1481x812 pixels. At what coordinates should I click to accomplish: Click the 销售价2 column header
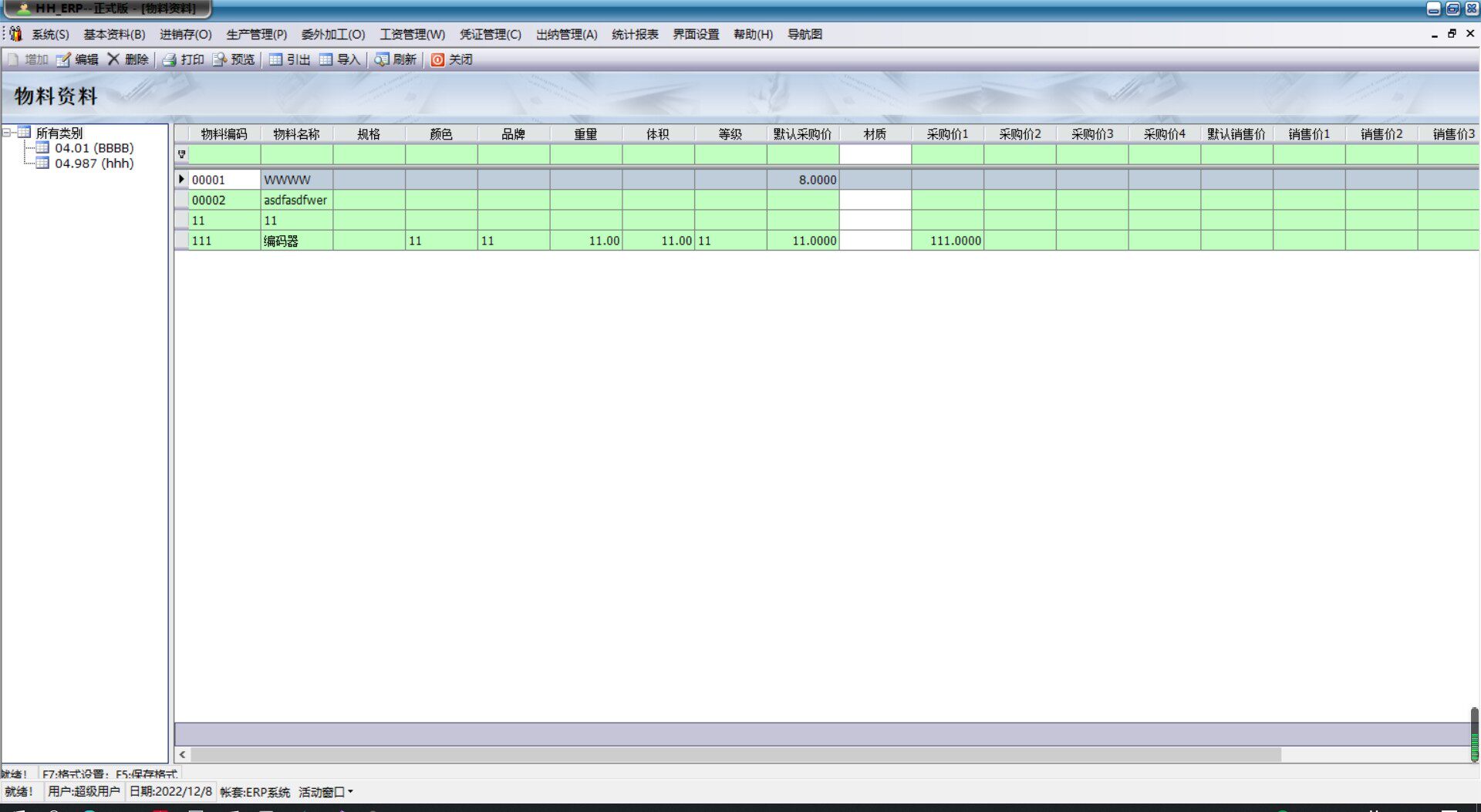pyautogui.click(x=1381, y=134)
